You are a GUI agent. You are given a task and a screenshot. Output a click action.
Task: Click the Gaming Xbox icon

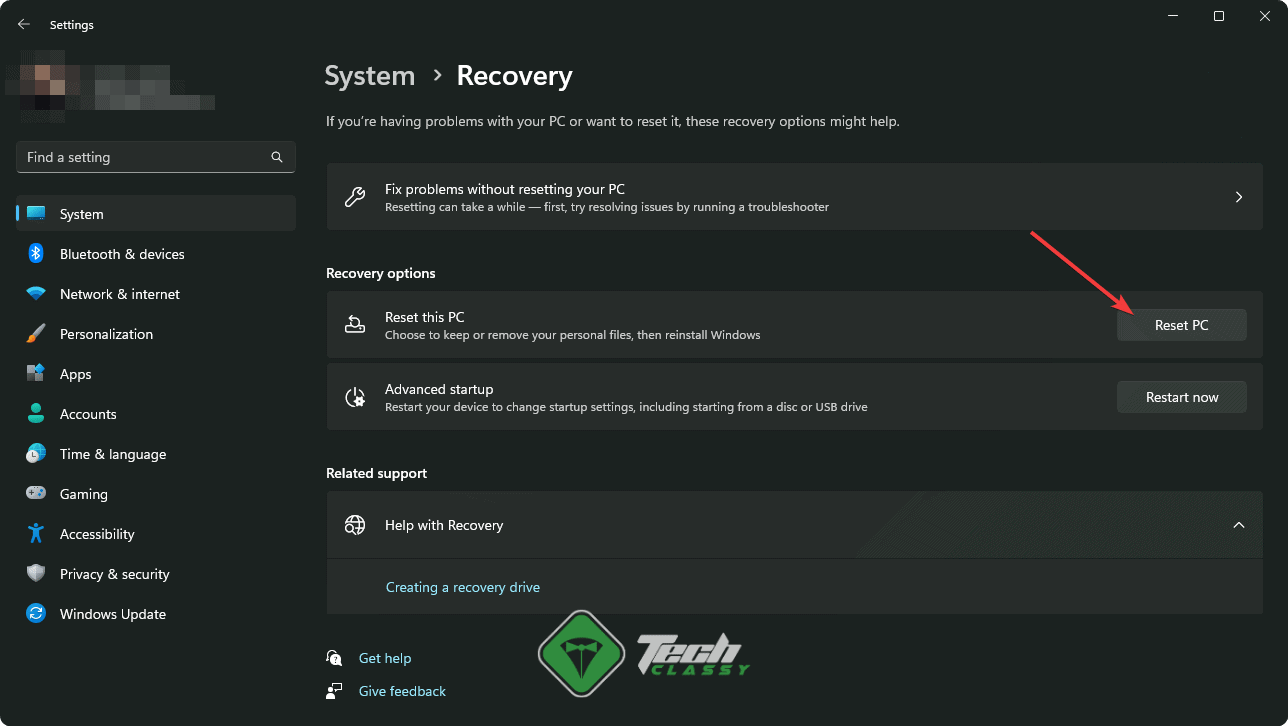click(37, 493)
